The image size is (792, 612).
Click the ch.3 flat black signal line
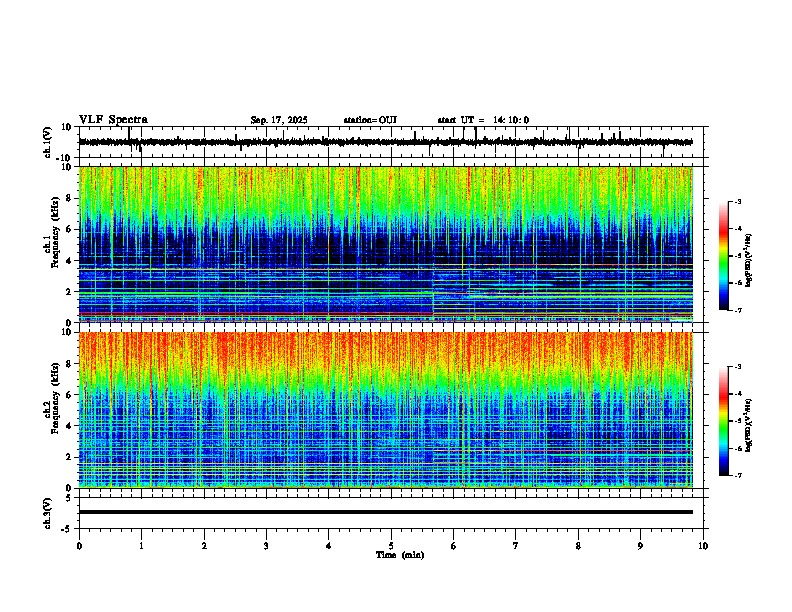tap(386, 512)
